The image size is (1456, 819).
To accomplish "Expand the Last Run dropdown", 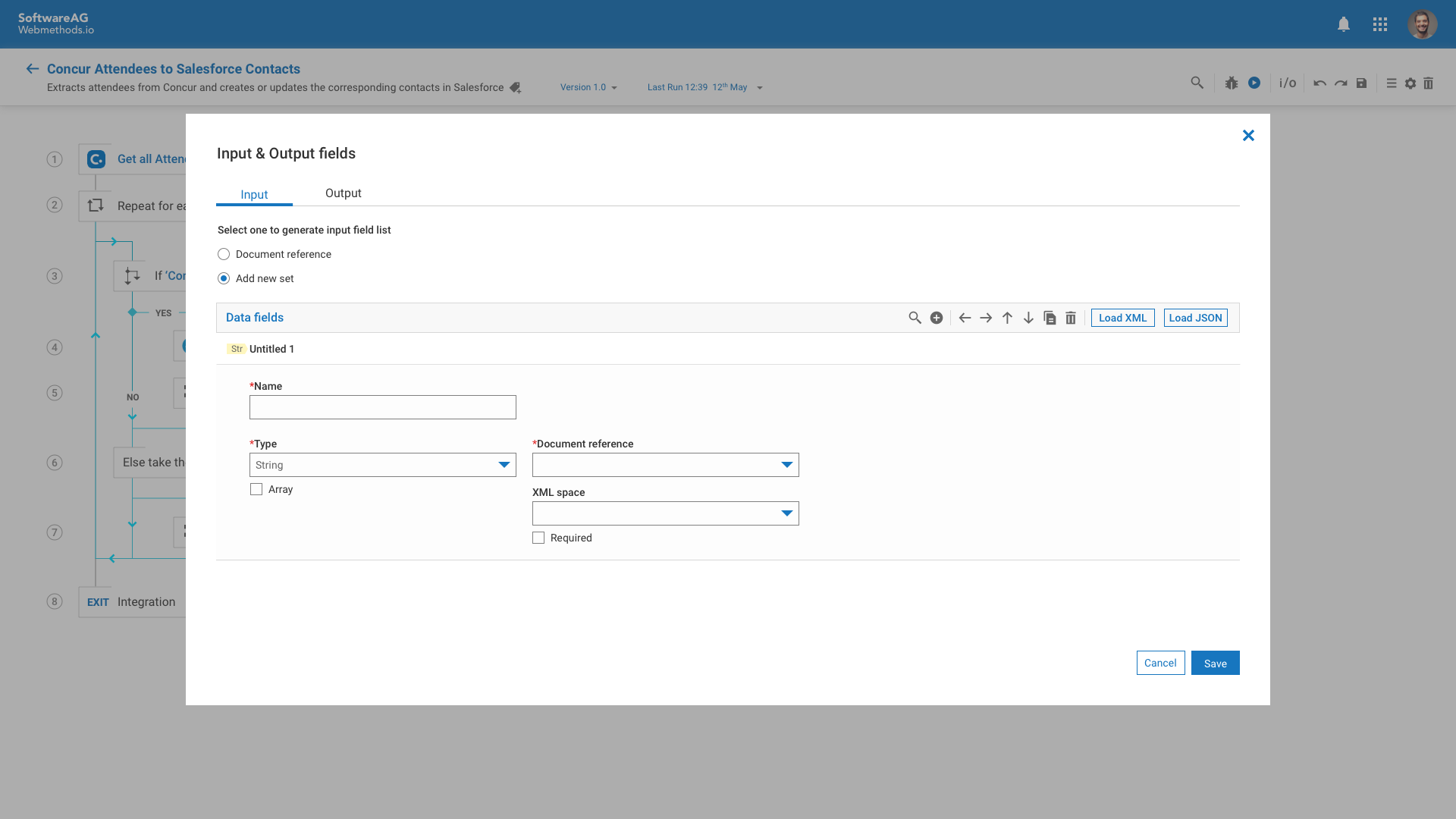I will 704,87.
